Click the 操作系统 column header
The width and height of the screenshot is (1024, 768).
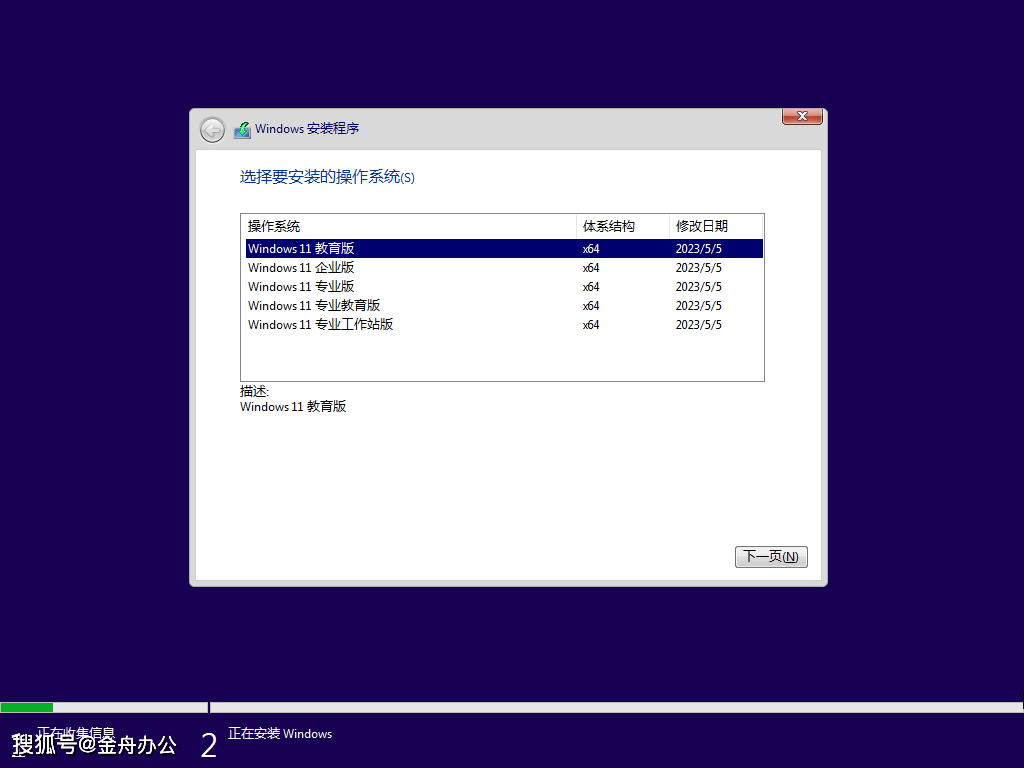409,227
